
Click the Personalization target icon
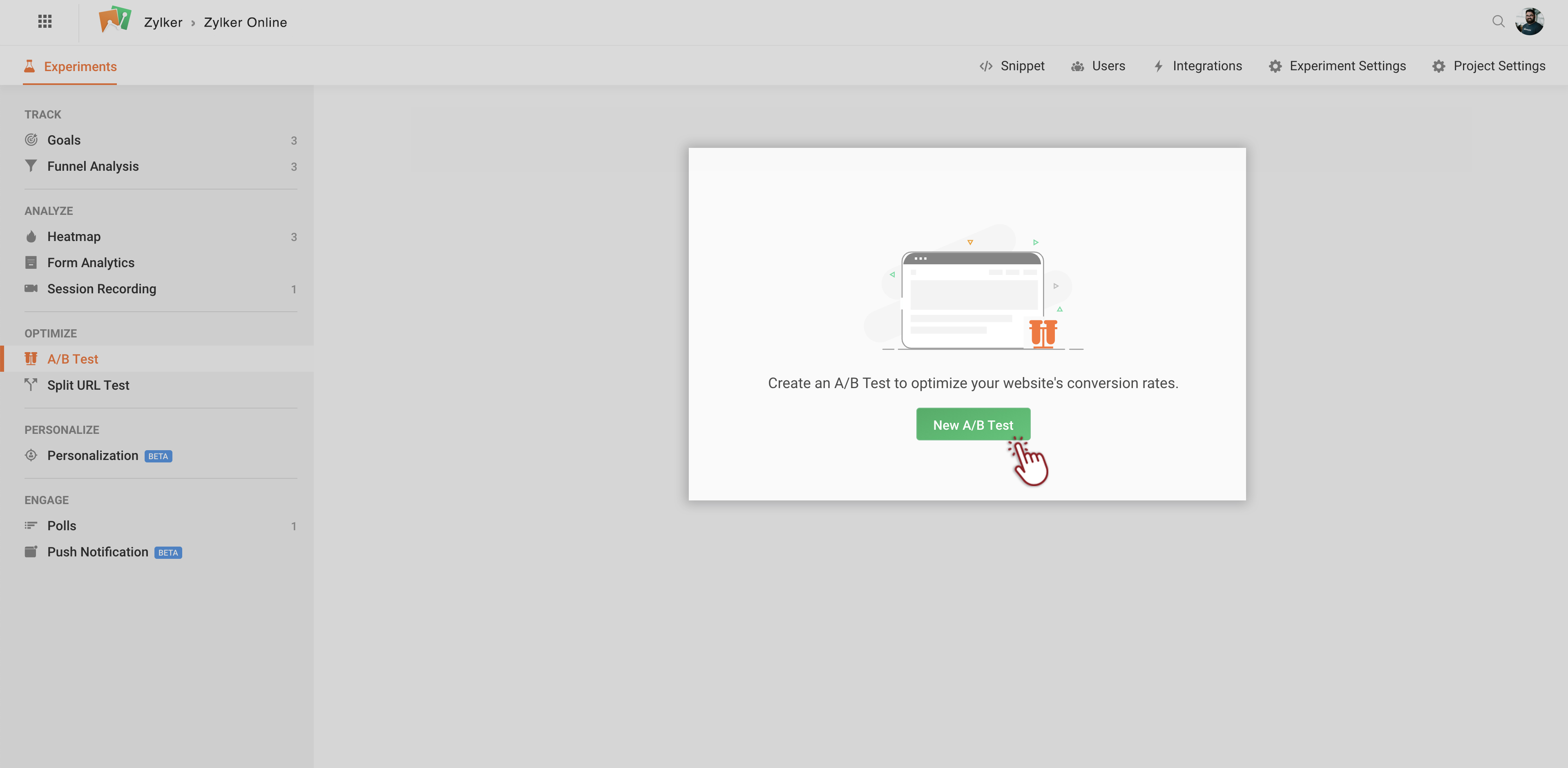click(x=31, y=455)
